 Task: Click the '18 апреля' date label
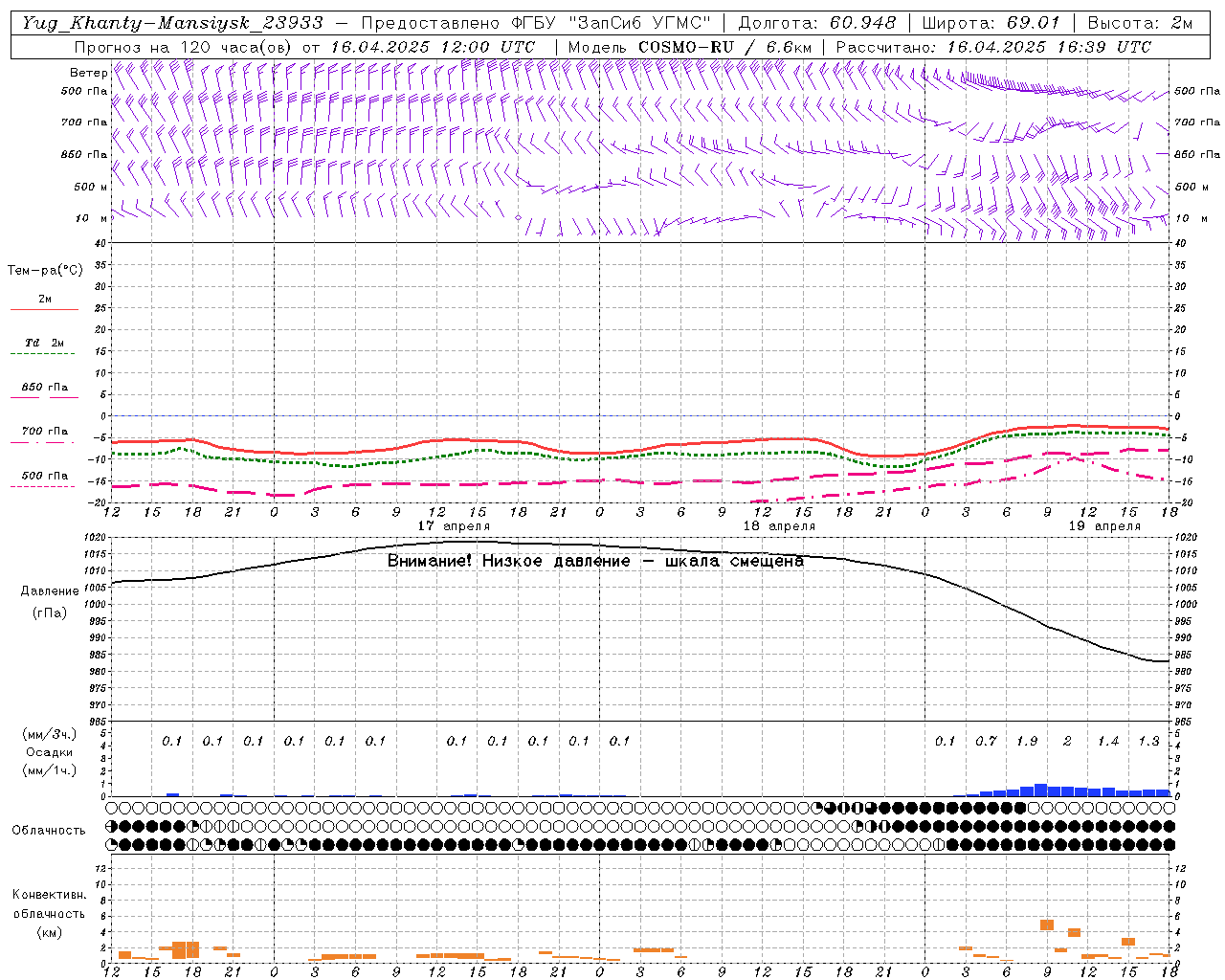point(779,526)
